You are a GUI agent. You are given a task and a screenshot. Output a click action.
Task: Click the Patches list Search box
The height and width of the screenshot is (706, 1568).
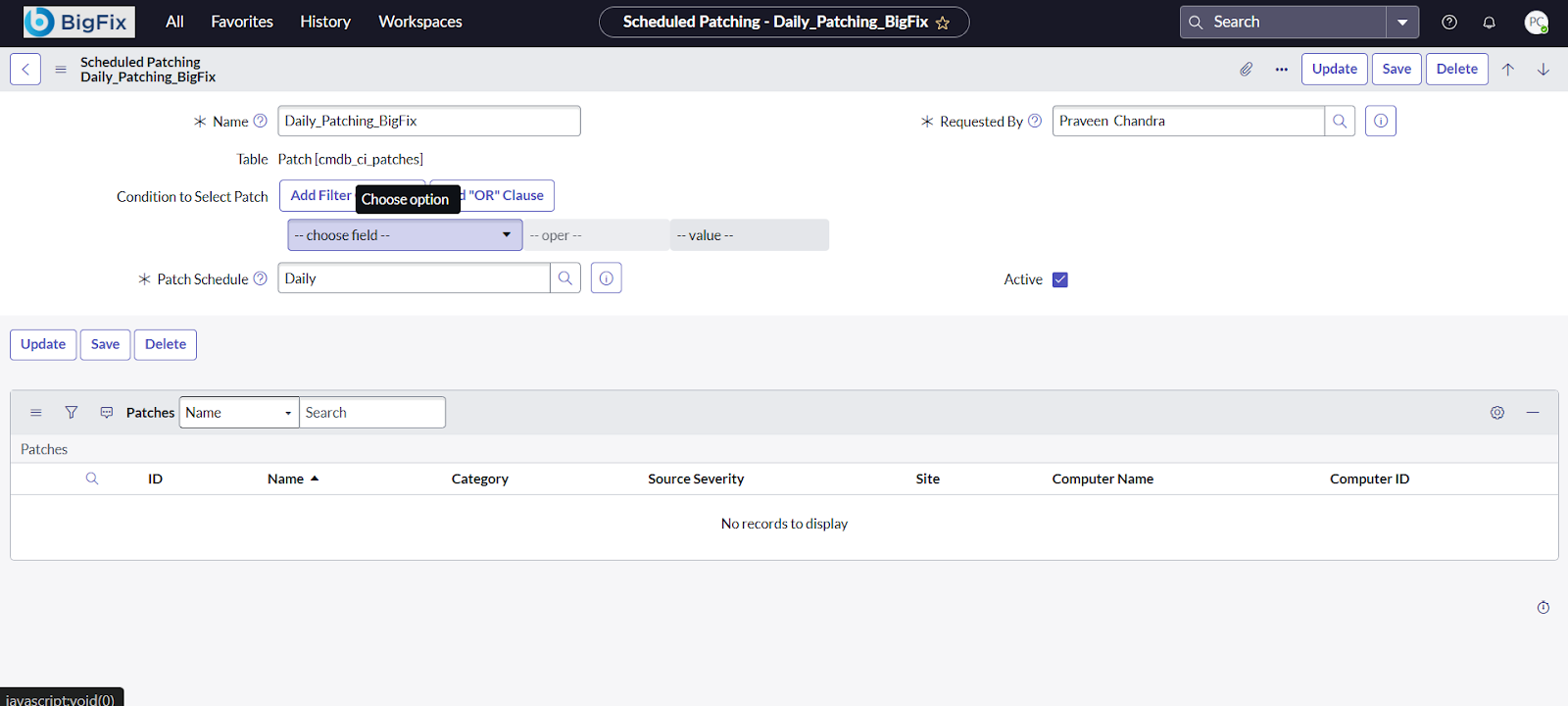[x=372, y=413]
